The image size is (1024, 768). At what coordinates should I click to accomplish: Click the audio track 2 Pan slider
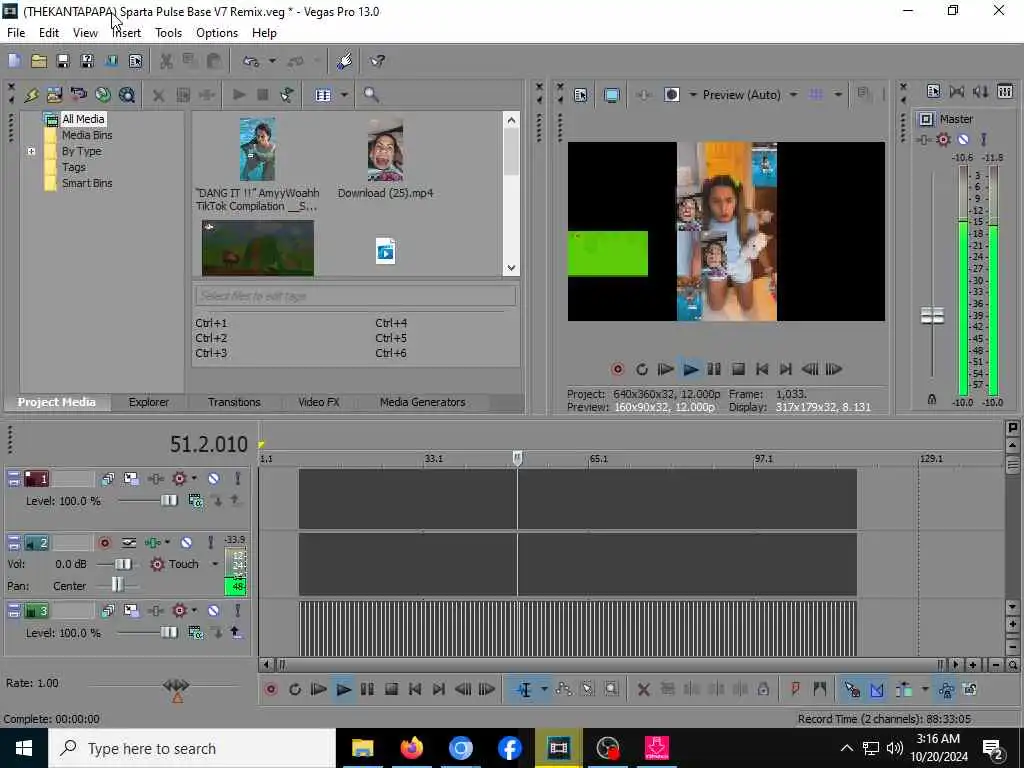tap(116, 585)
